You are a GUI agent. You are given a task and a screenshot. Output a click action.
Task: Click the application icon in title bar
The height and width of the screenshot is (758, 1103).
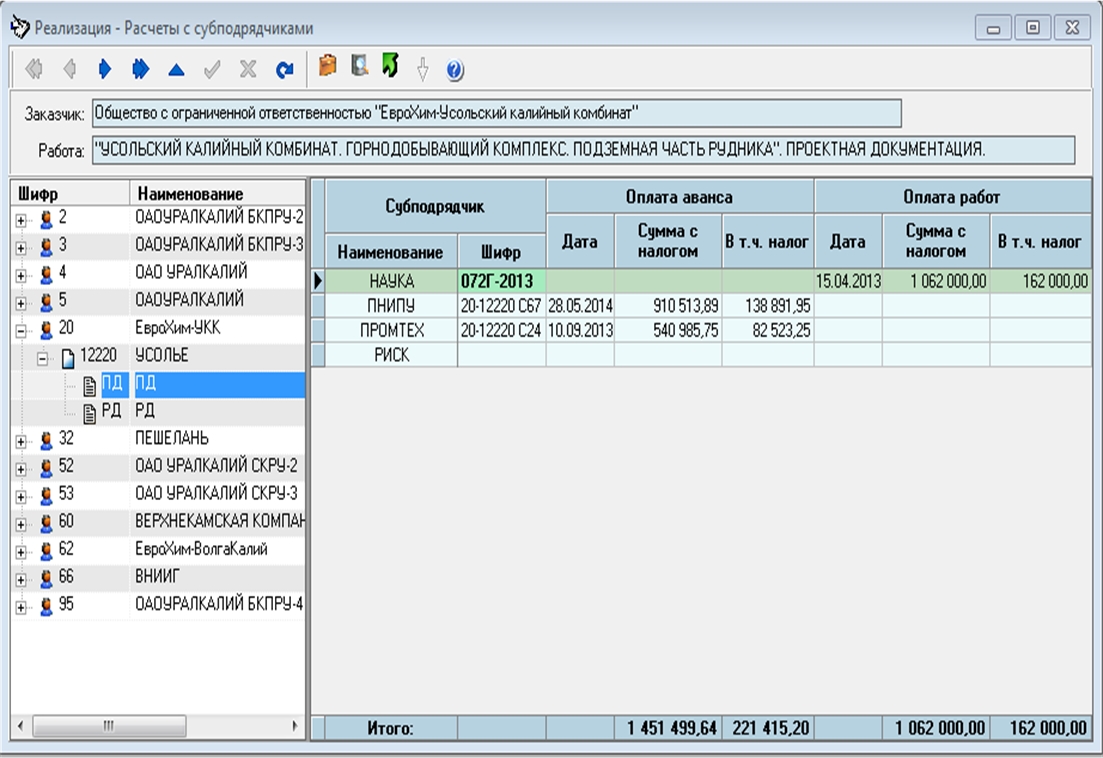tap(20, 27)
